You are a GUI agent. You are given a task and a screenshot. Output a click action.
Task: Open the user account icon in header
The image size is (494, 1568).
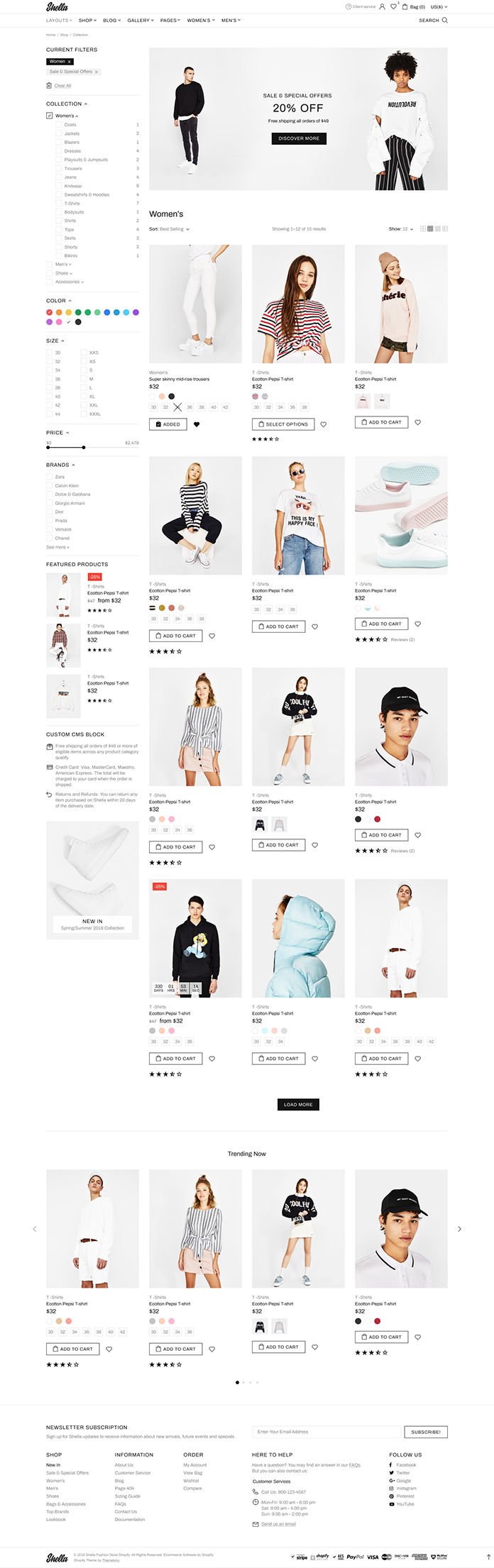coord(382,6)
